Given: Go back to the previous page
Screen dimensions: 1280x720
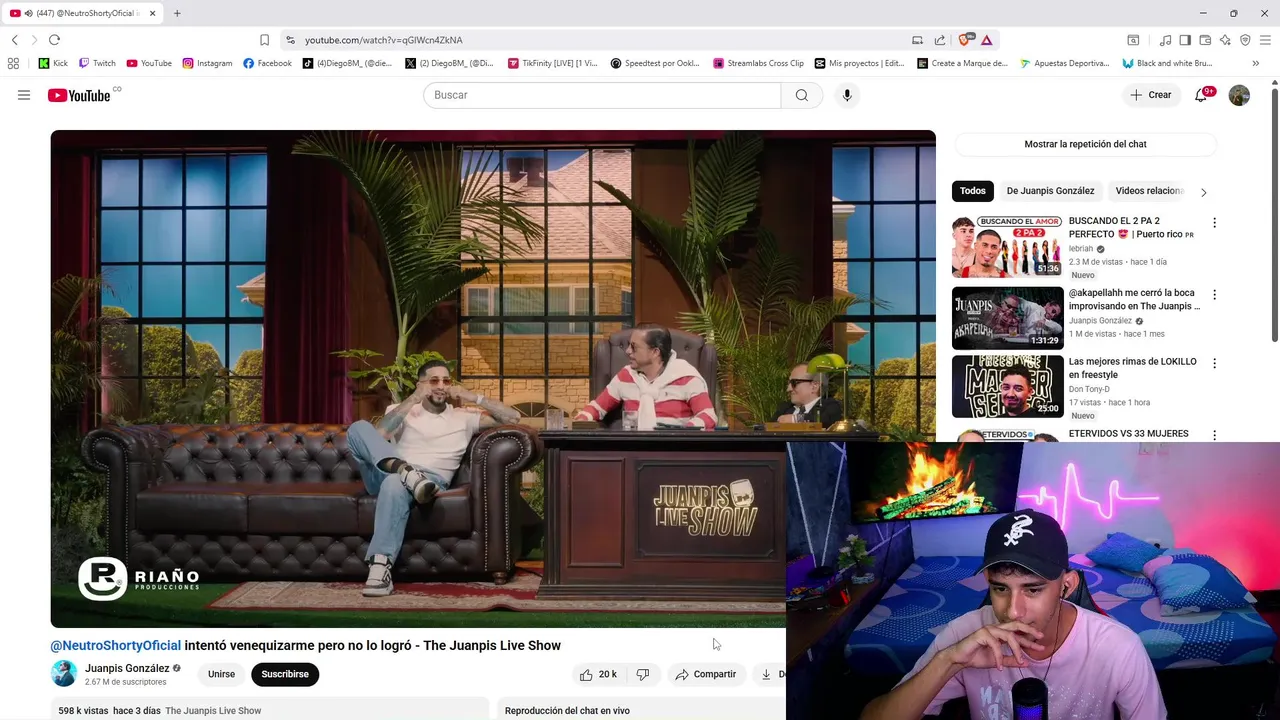Looking at the screenshot, I should point(15,40).
